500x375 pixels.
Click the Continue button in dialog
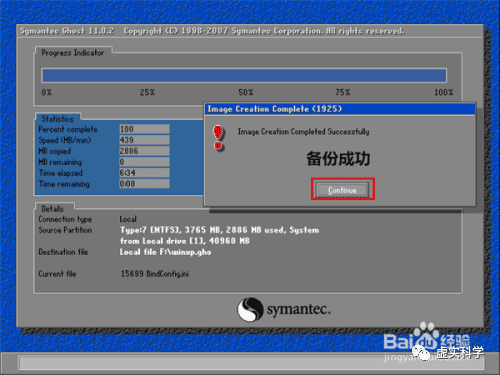[343, 190]
